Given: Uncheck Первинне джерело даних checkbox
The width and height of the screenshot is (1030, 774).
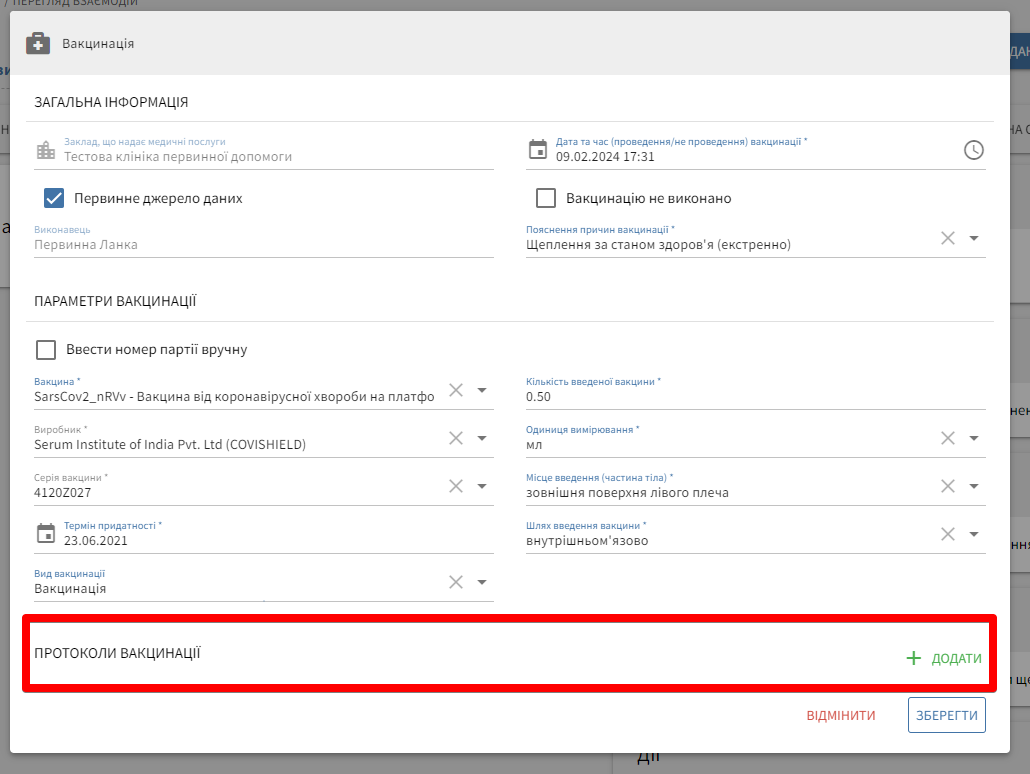Looking at the screenshot, I should tap(54, 198).
